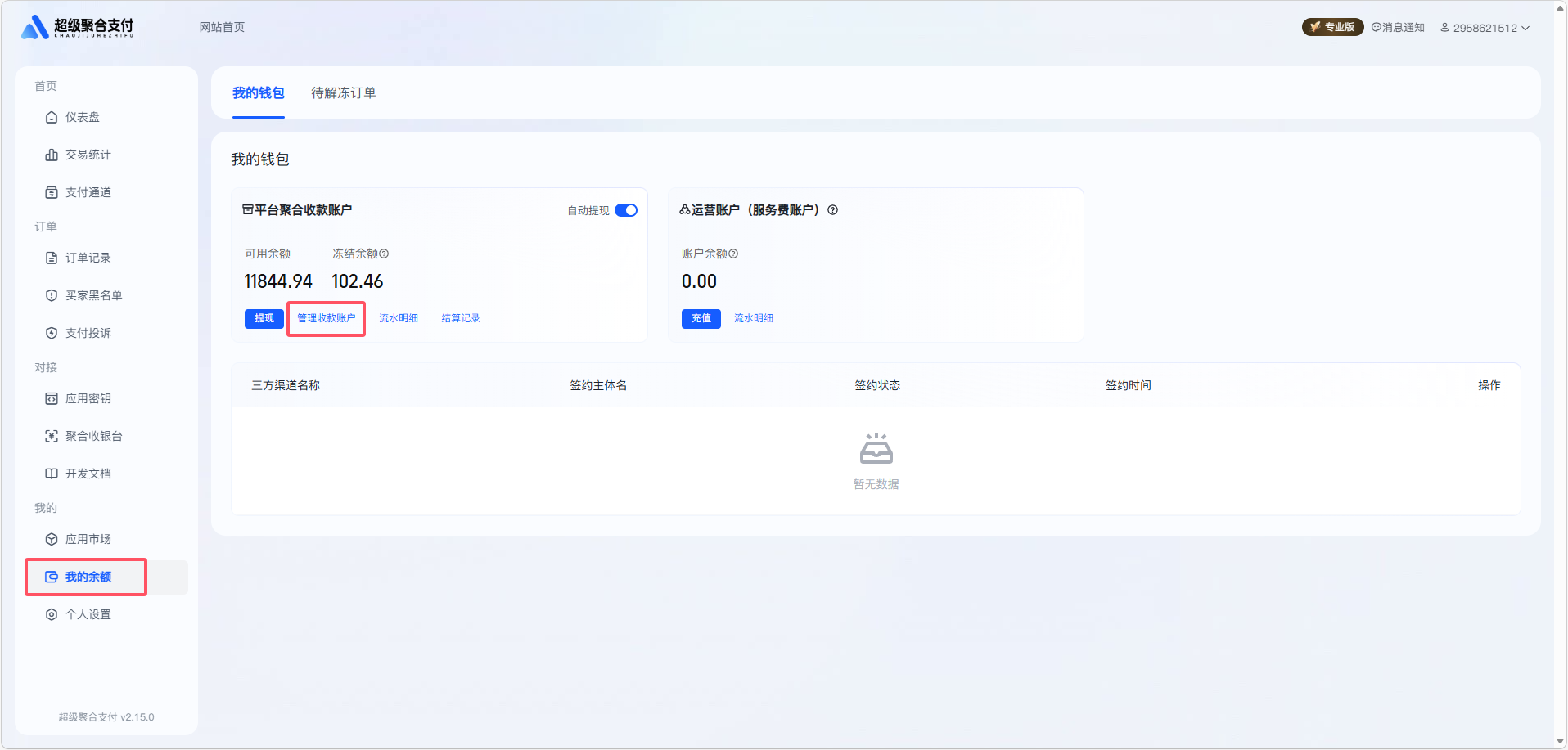The image size is (1568, 750).
Task: Open 交易统计 bar chart icon
Action: (52, 155)
